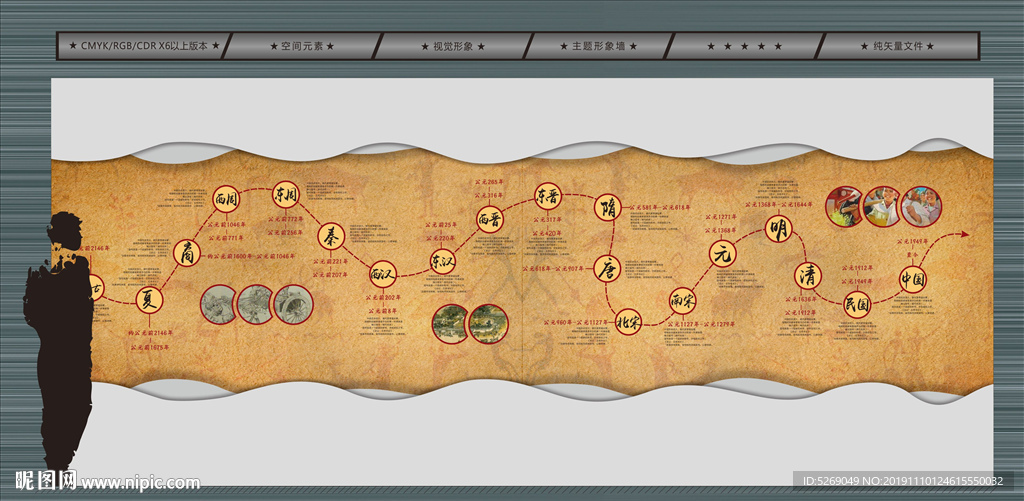The width and height of the screenshot is (1024, 501).
Task: Click the 公元317年 date under 东晋
Action: coord(548,219)
